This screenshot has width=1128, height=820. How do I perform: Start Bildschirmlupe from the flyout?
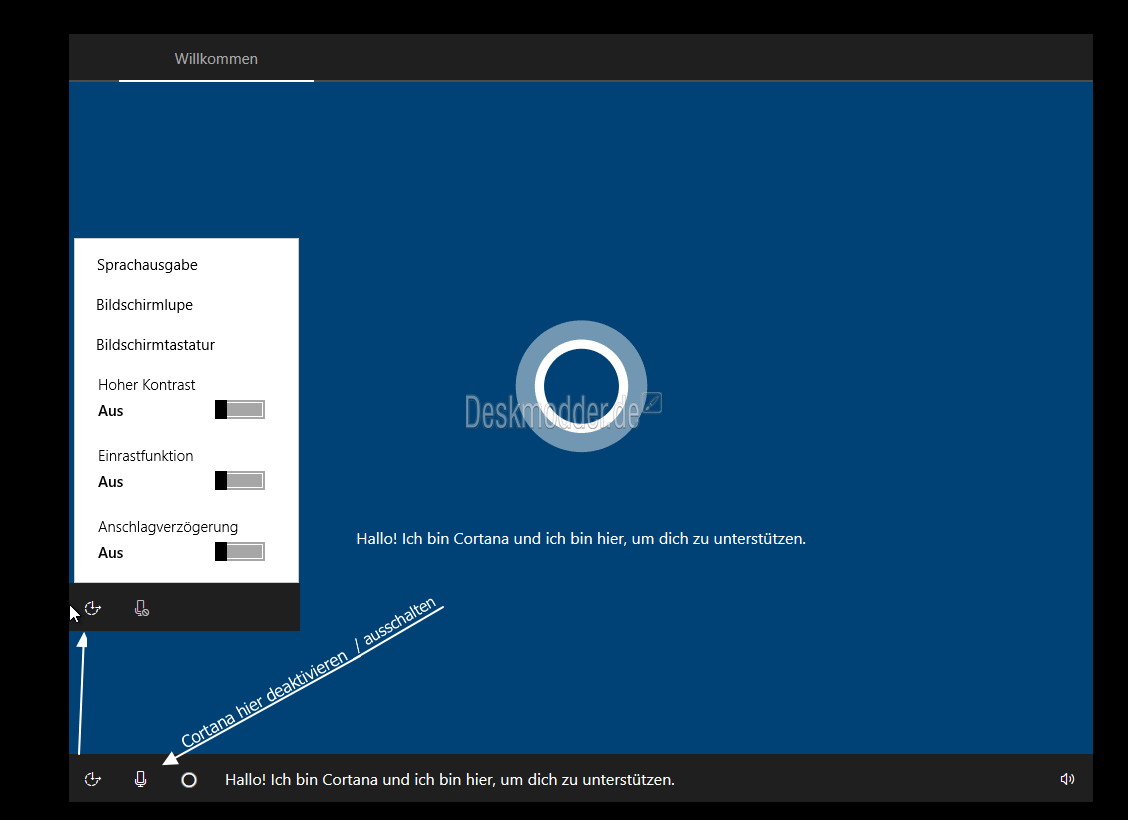145,305
